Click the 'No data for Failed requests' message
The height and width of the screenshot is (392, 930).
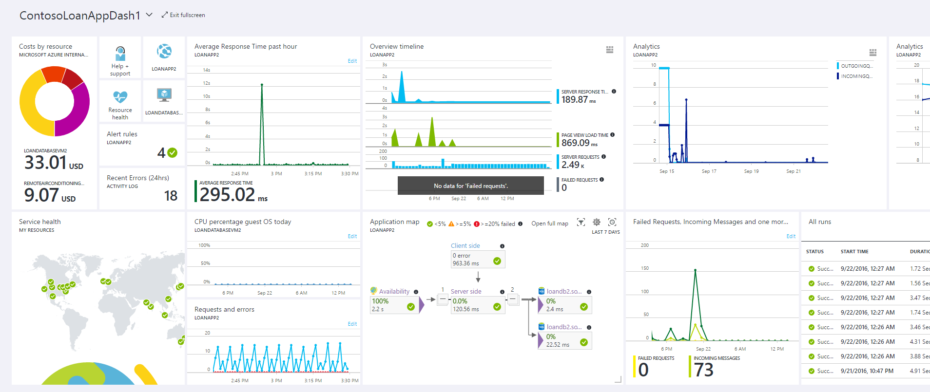(x=470, y=186)
